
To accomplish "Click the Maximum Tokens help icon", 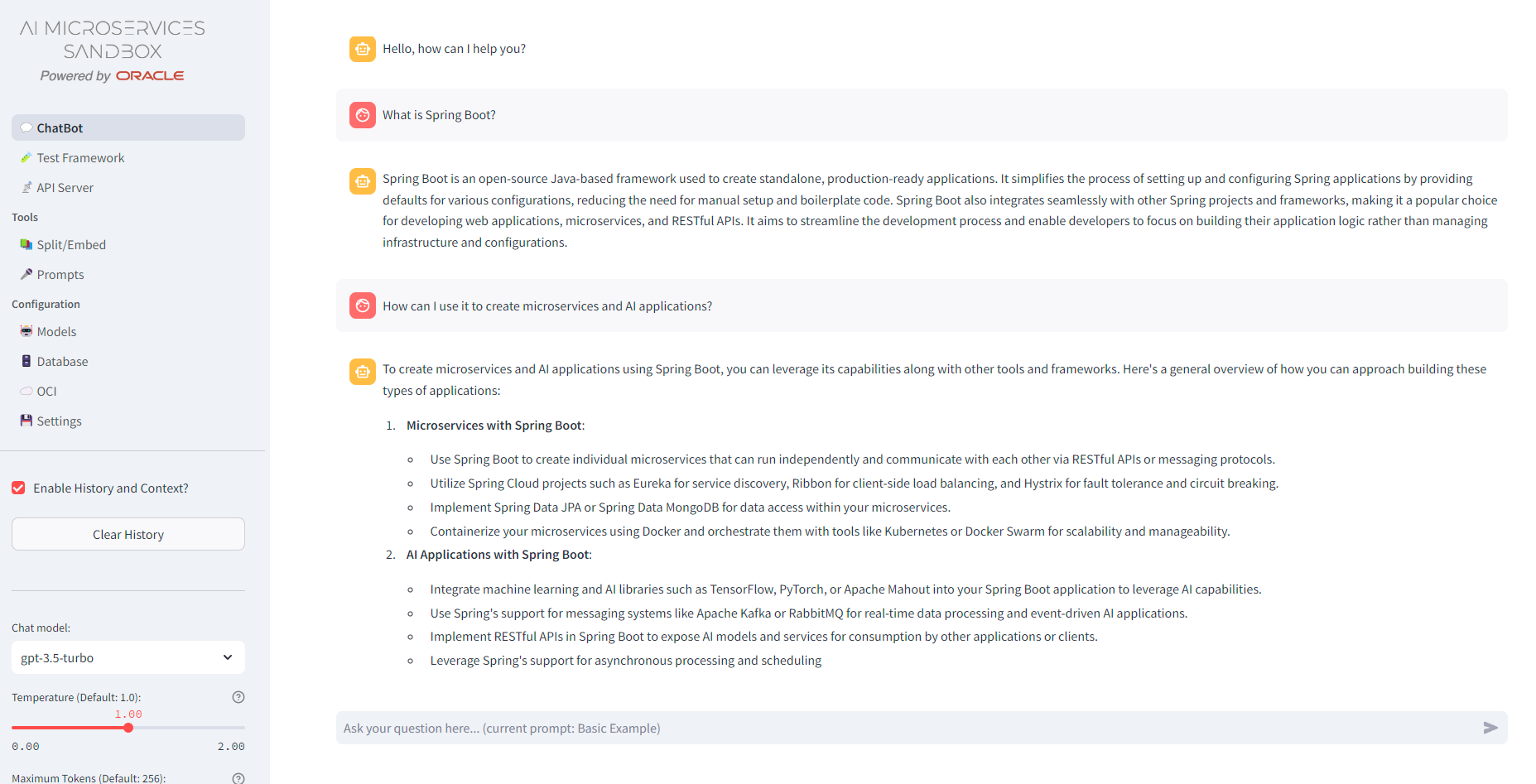I will coord(238,778).
